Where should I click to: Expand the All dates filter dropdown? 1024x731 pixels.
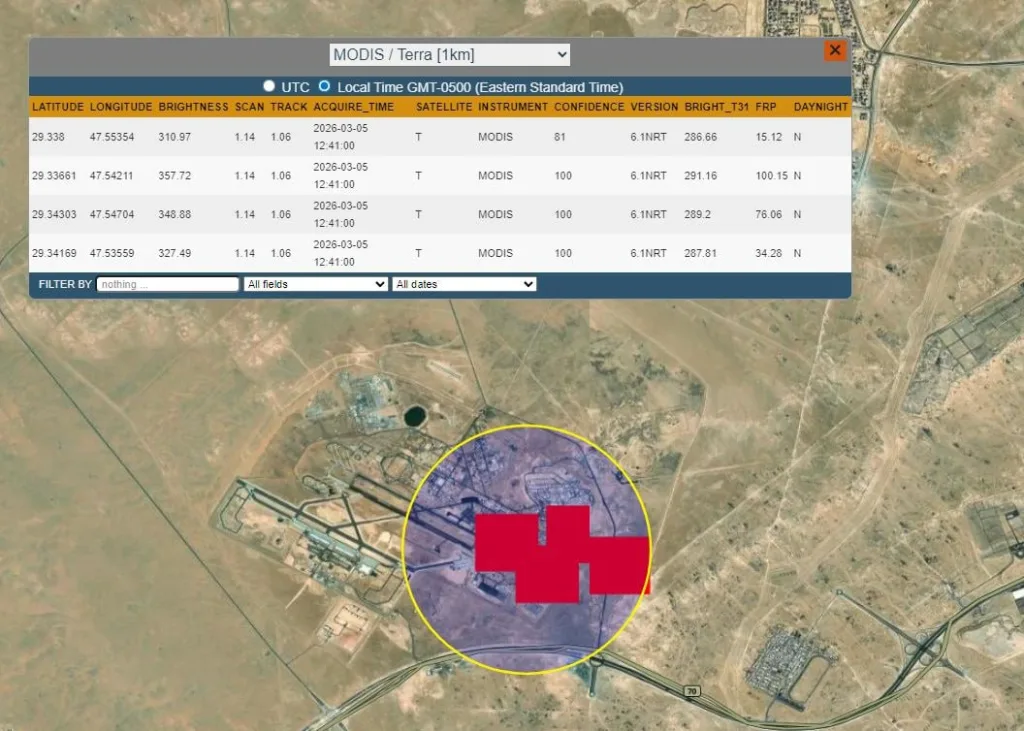coord(464,284)
